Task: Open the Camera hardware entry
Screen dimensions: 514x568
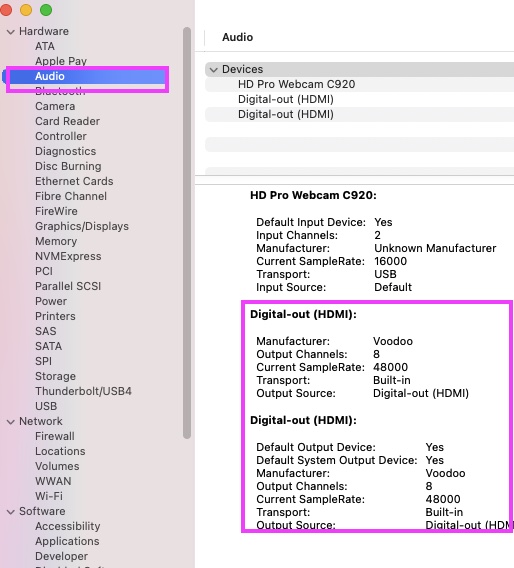Action: pyautogui.click(x=55, y=106)
